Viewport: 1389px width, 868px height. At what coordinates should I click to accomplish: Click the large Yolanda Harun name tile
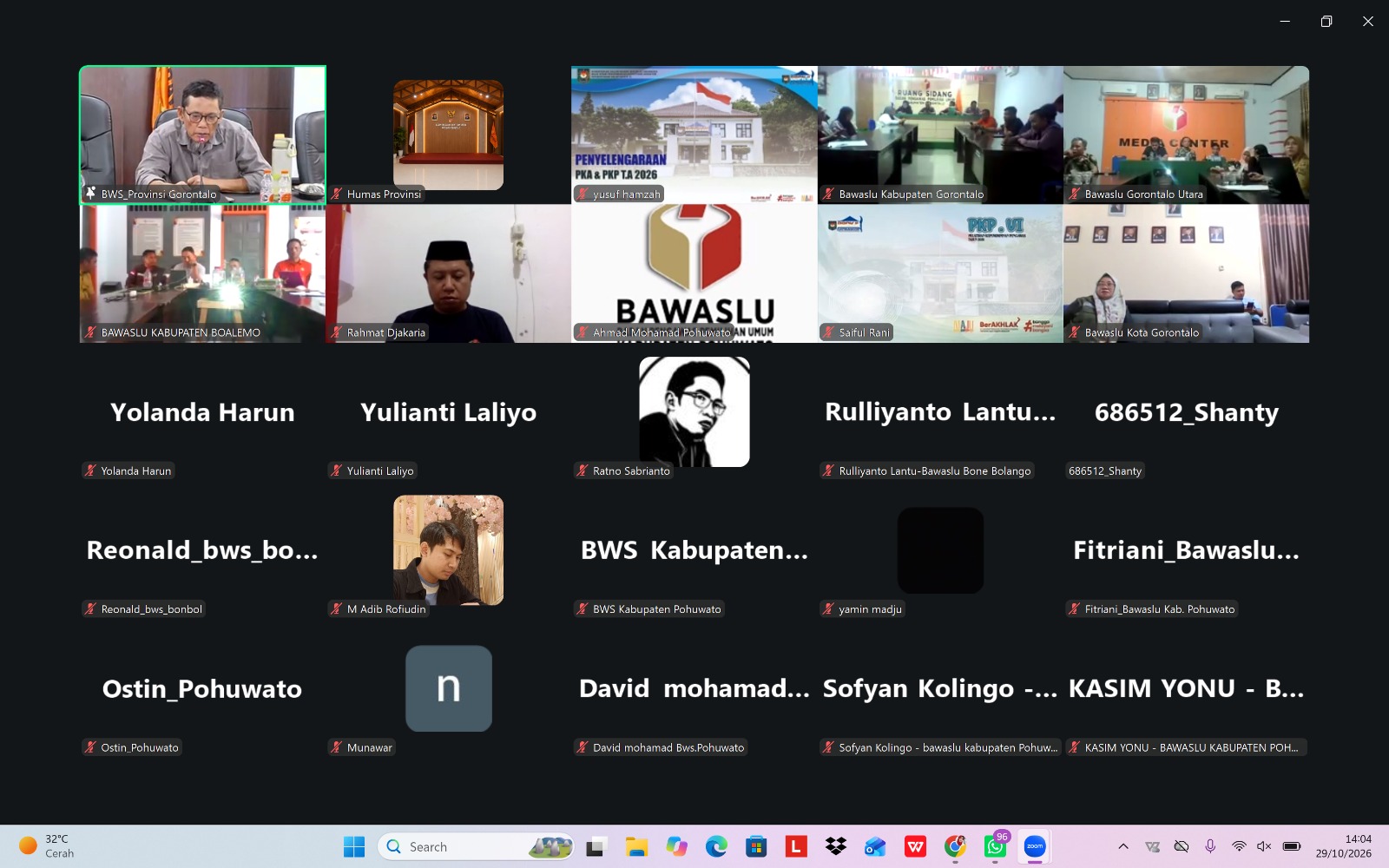click(202, 412)
